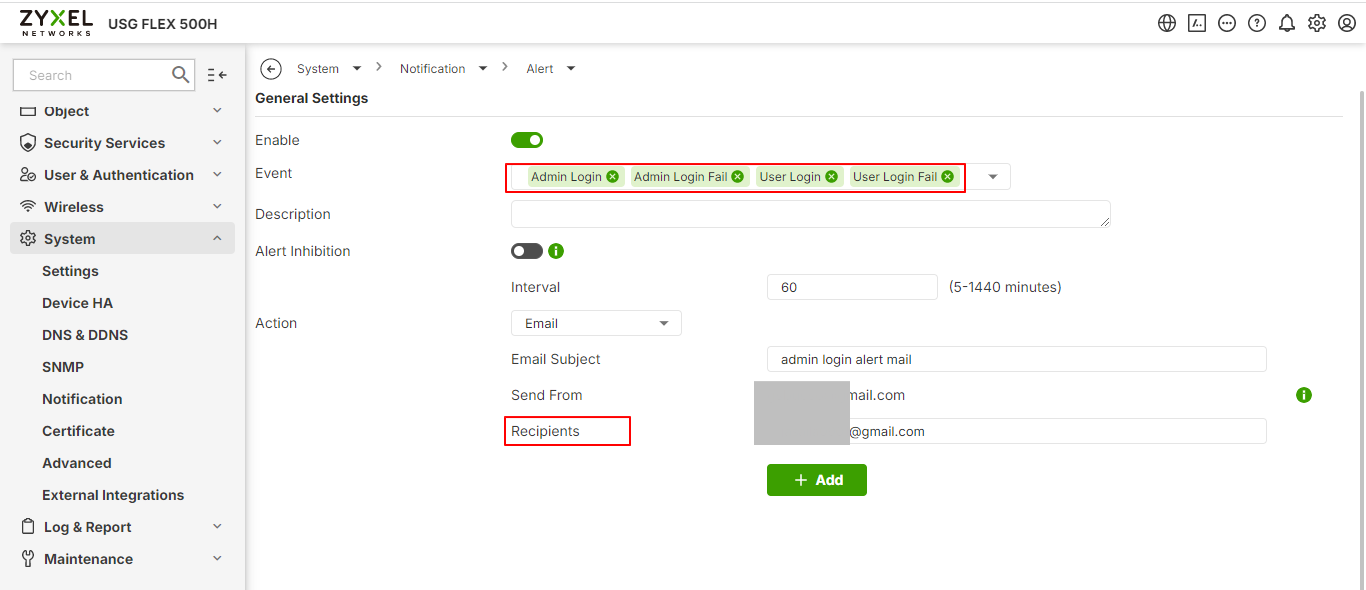Click the Security Services shield icon
Screen dimensions: 1366x590
(28, 143)
